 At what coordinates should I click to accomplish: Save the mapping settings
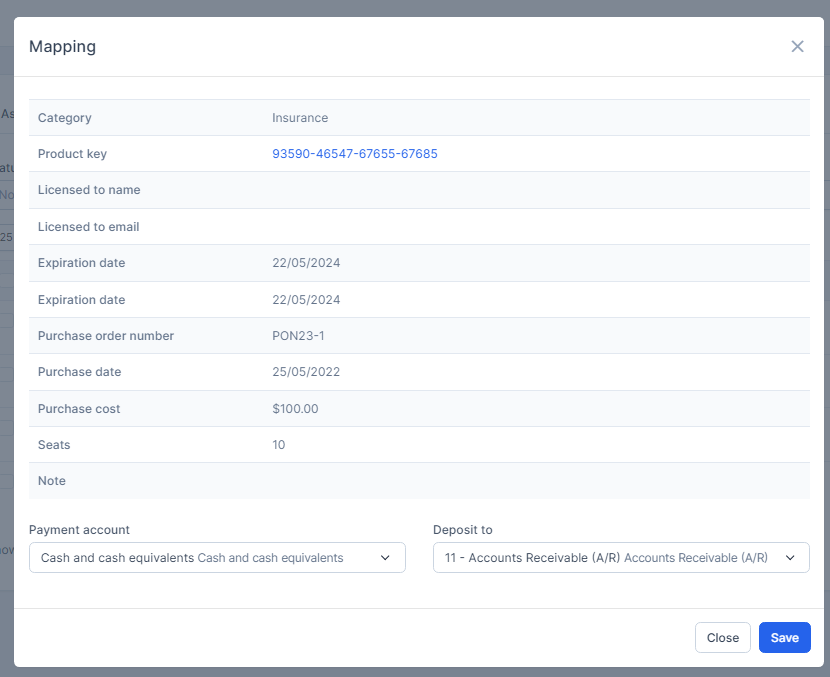(x=784, y=638)
